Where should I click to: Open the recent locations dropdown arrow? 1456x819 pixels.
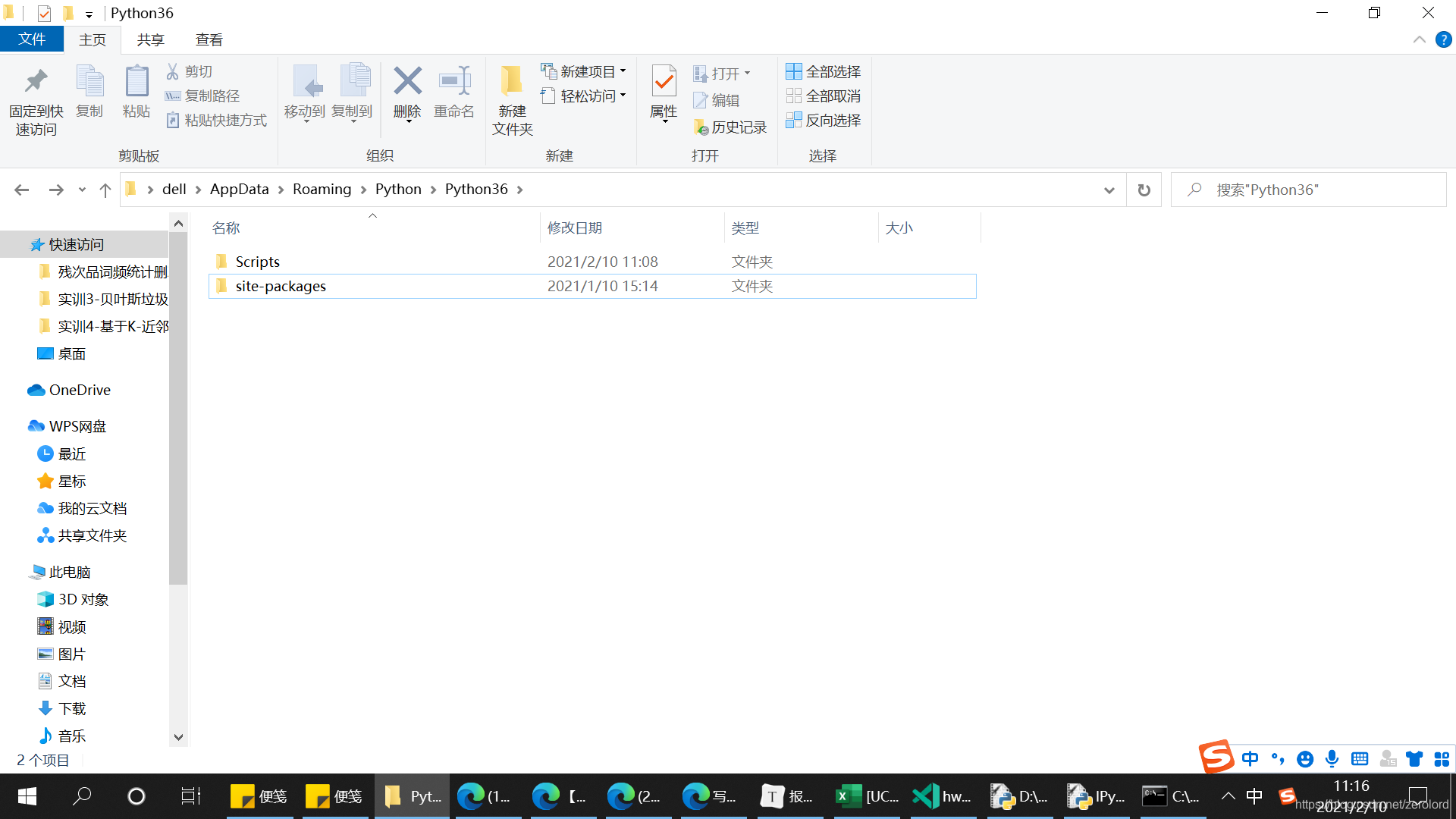pyautogui.click(x=82, y=190)
